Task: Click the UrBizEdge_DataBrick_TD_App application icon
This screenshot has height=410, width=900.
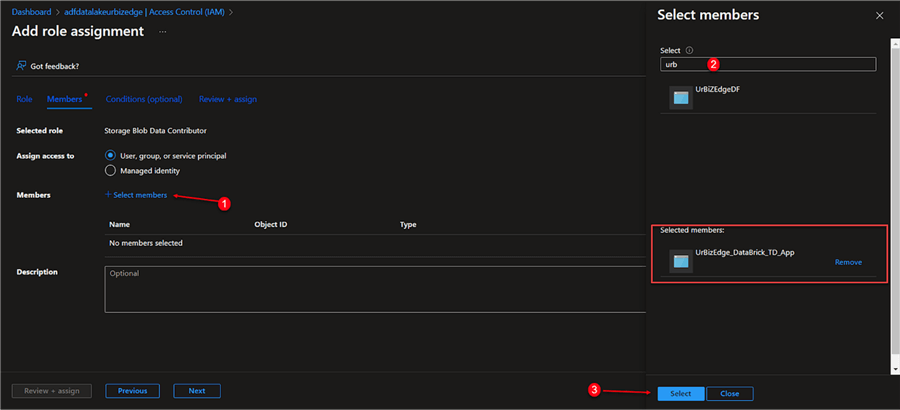Action: (x=681, y=261)
